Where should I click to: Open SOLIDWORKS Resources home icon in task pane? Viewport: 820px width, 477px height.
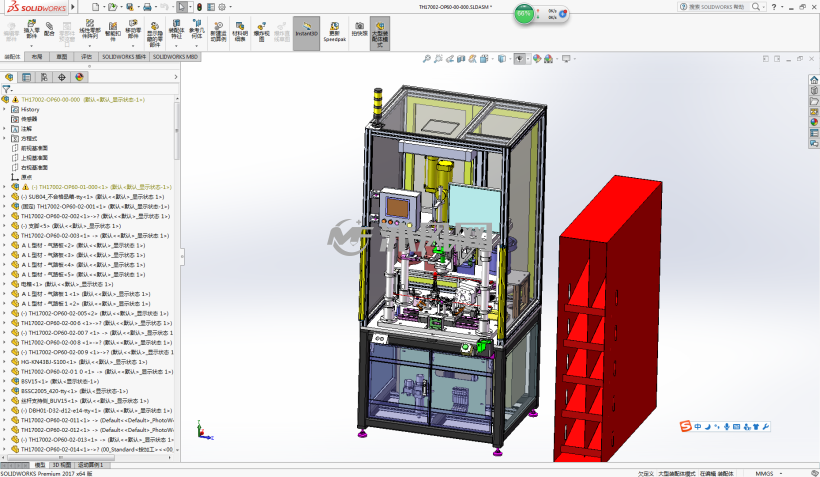point(814,80)
